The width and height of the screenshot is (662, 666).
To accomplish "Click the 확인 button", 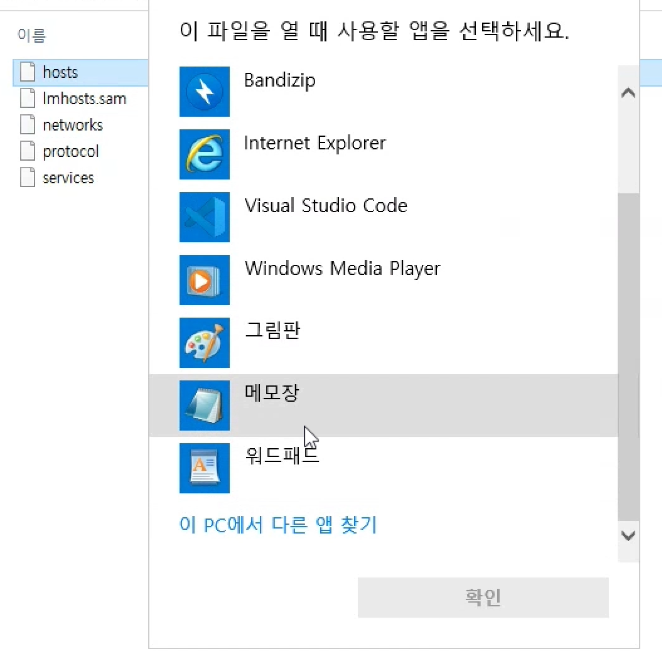I will click(483, 597).
